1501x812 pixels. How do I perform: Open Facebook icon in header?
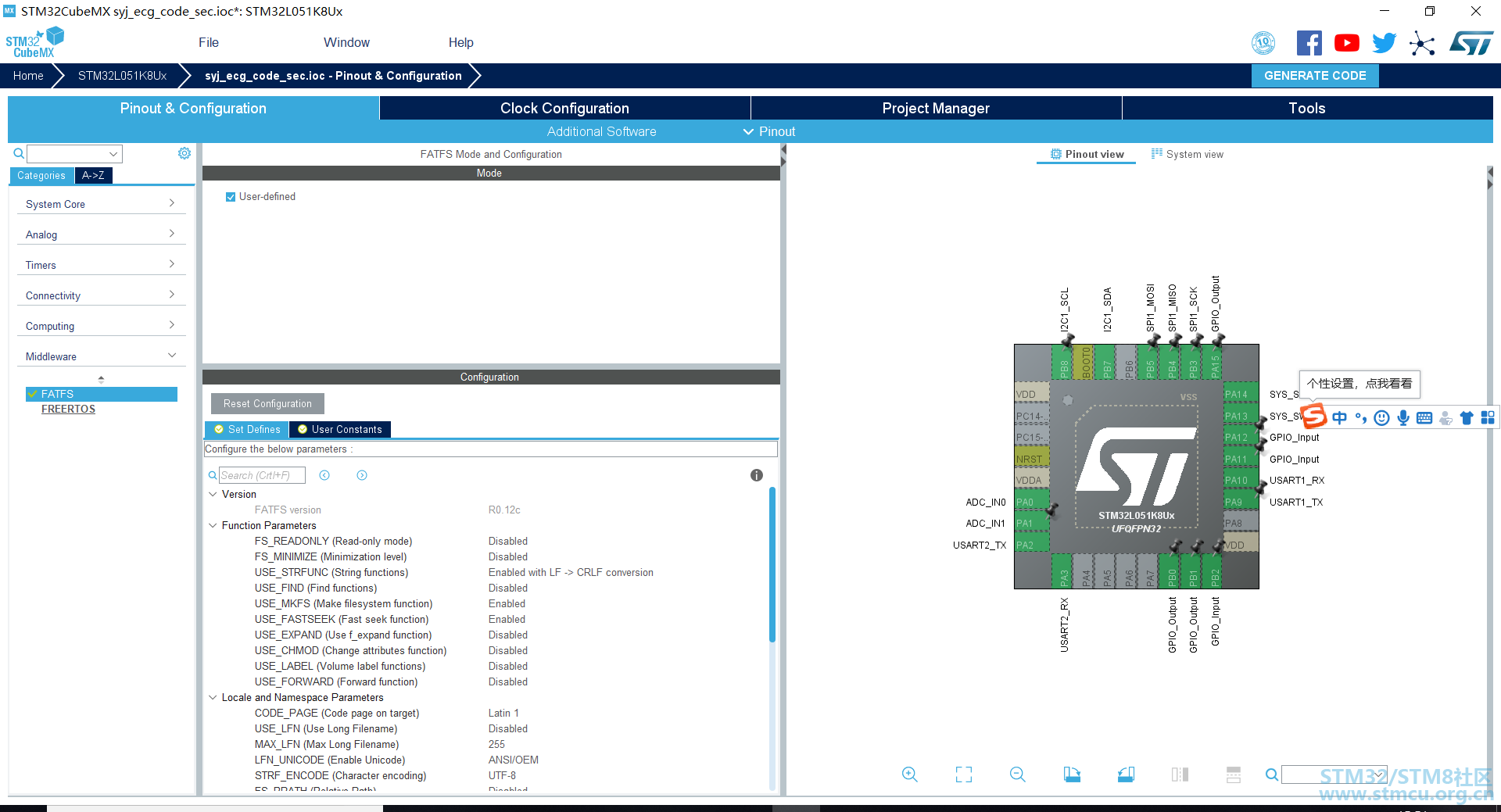(1309, 43)
